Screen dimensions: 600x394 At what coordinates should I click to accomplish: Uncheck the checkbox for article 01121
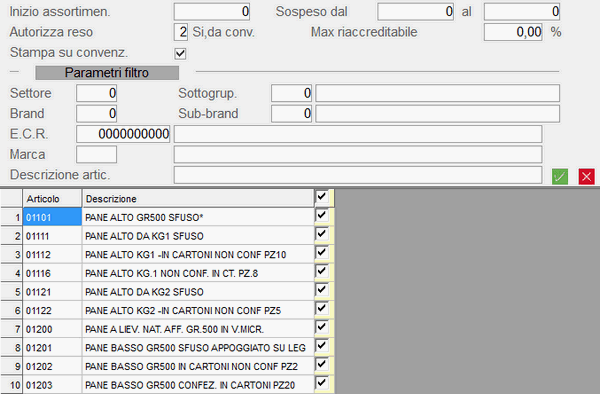(x=321, y=290)
